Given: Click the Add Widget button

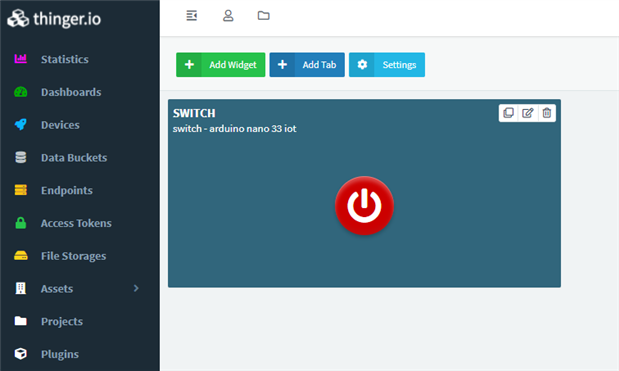Looking at the screenshot, I should 221,65.
